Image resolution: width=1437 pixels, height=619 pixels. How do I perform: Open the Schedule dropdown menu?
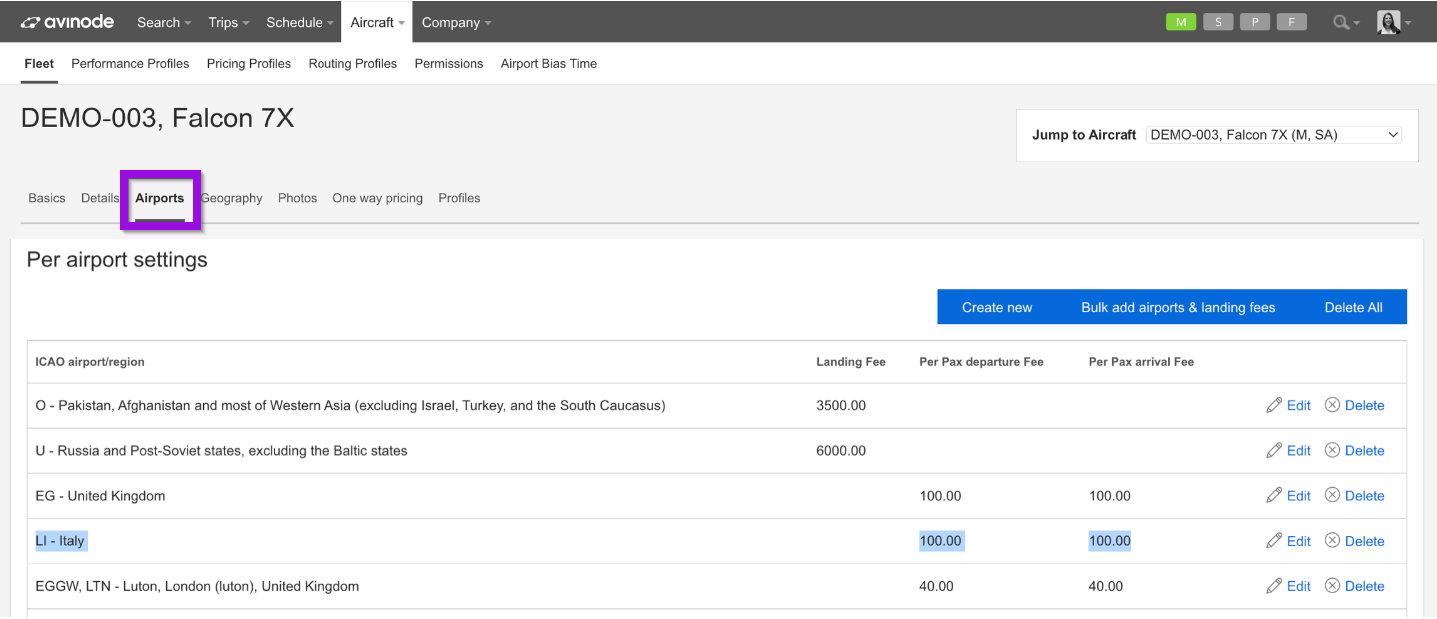(x=300, y=22)
